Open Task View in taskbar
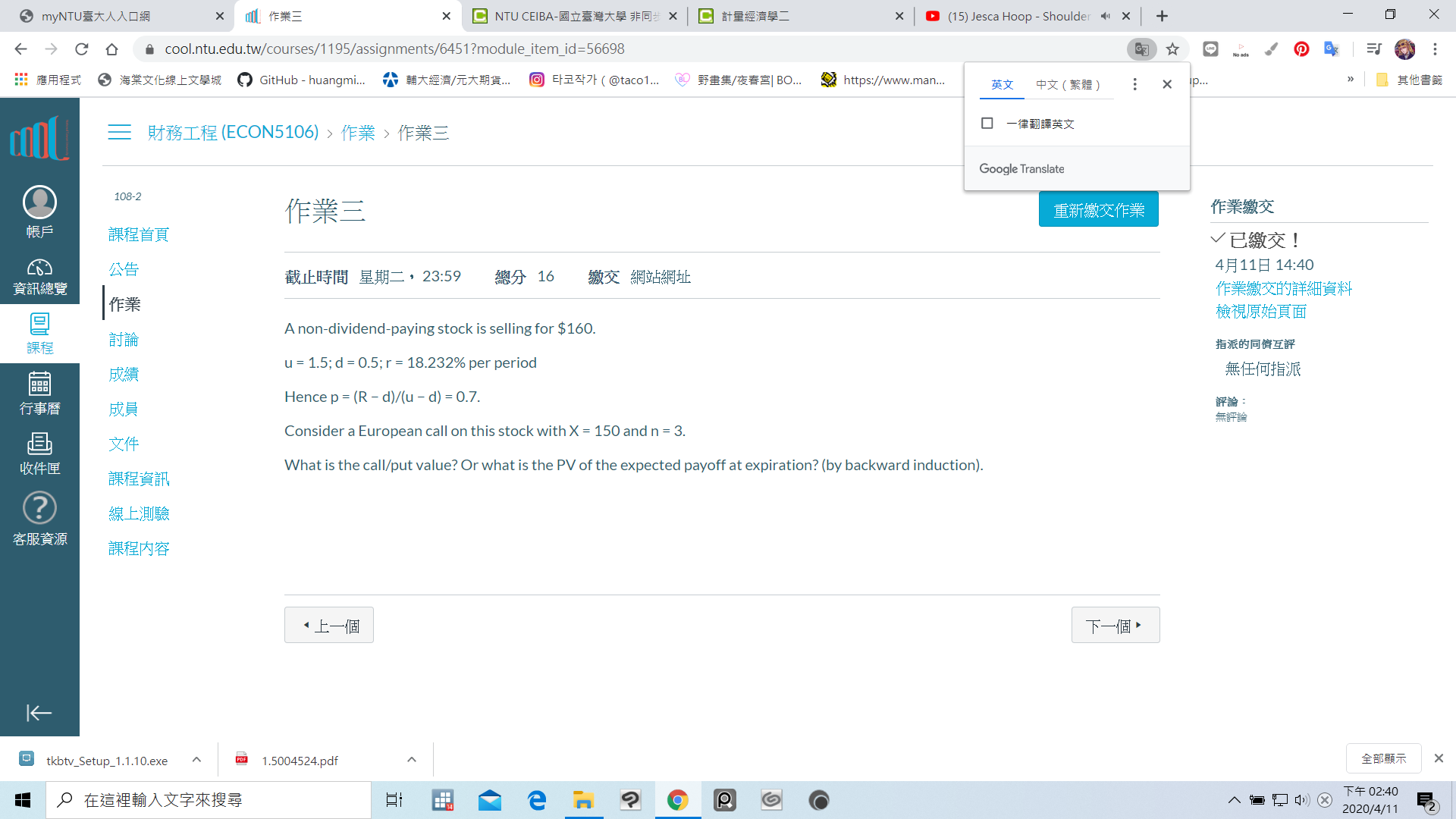Image resolution: width=1456 pixels, height=819 pixels. click(394, 800)
